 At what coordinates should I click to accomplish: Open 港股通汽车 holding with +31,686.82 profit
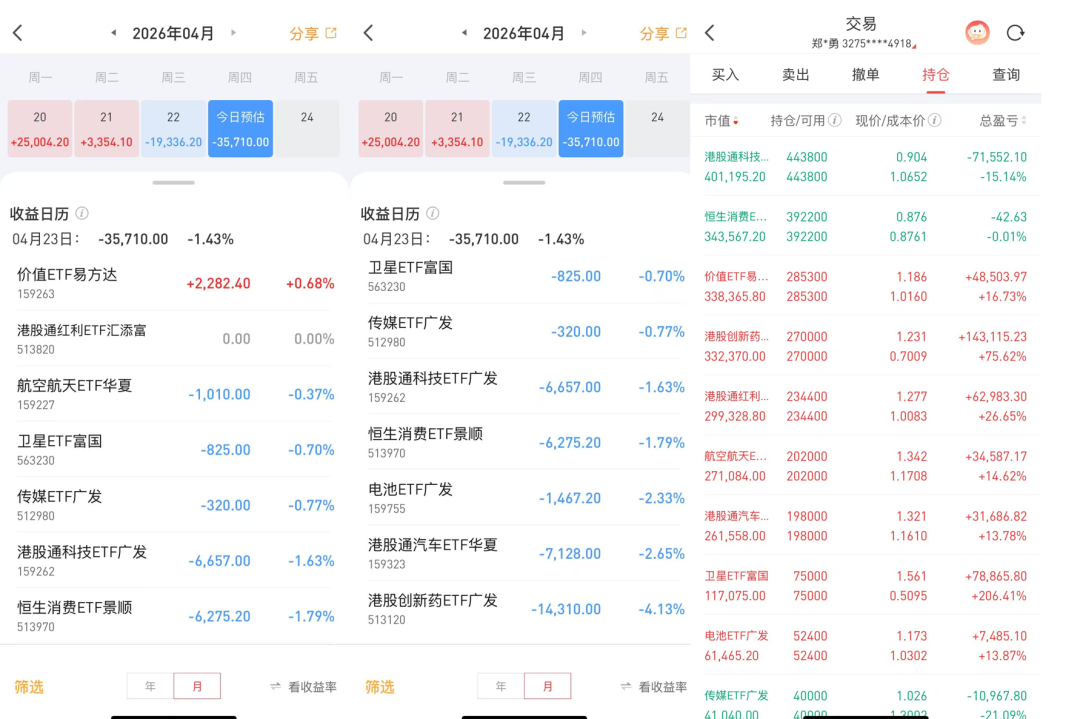click(866, 526)
